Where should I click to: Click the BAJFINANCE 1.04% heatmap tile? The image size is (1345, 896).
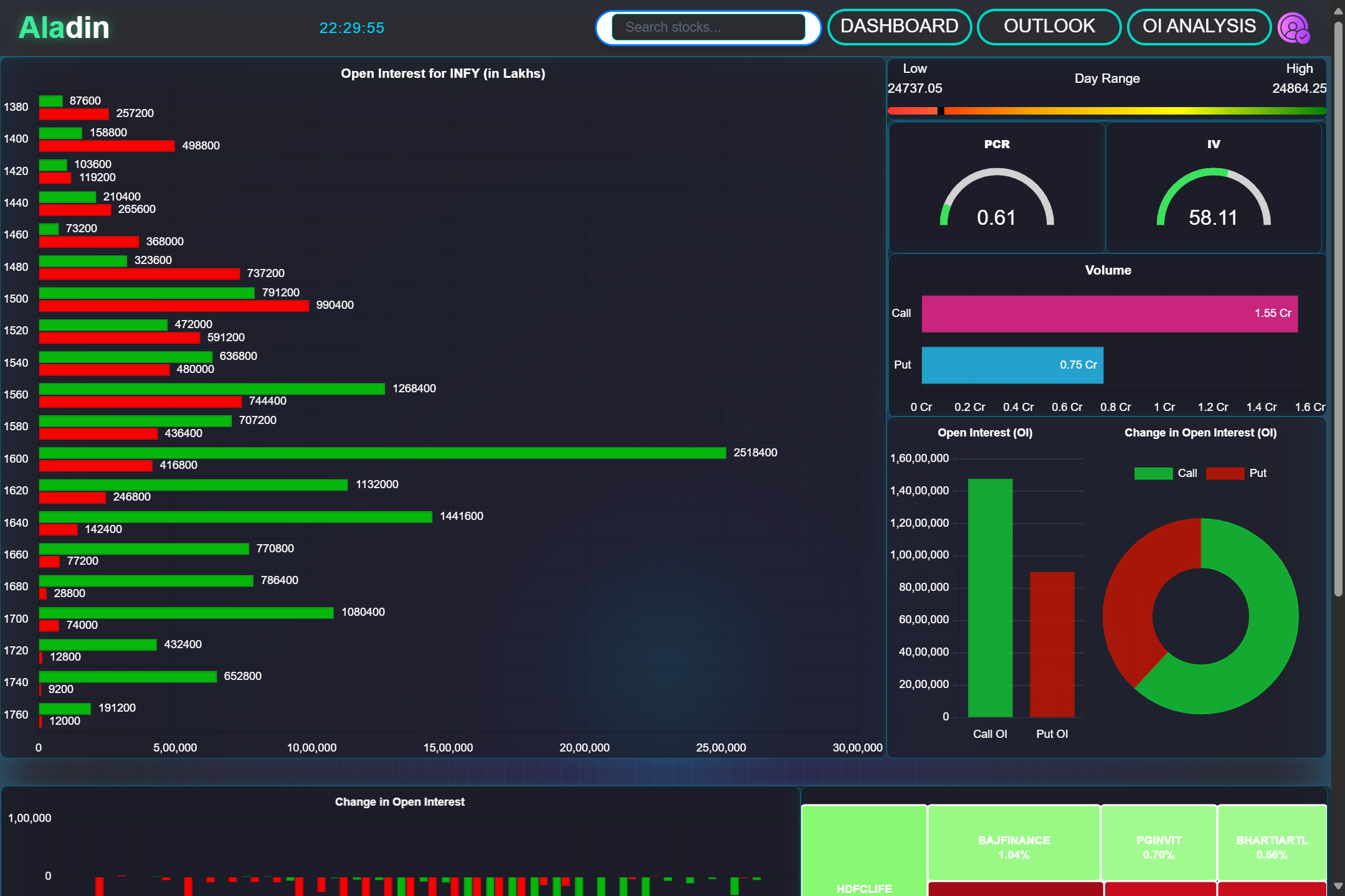coord(1014,843)
